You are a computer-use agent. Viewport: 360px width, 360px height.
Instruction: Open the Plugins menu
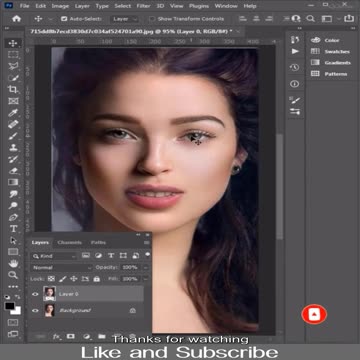point(199,6)
